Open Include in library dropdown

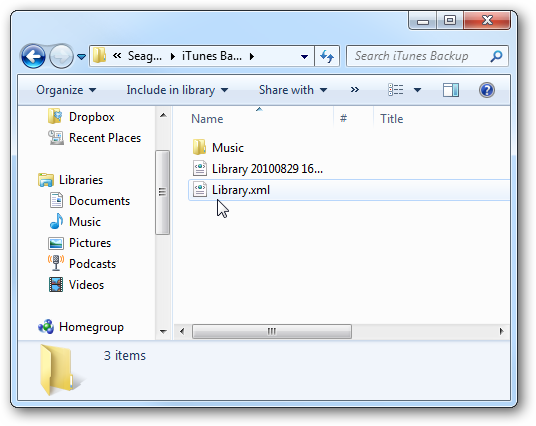pos(177,90)
